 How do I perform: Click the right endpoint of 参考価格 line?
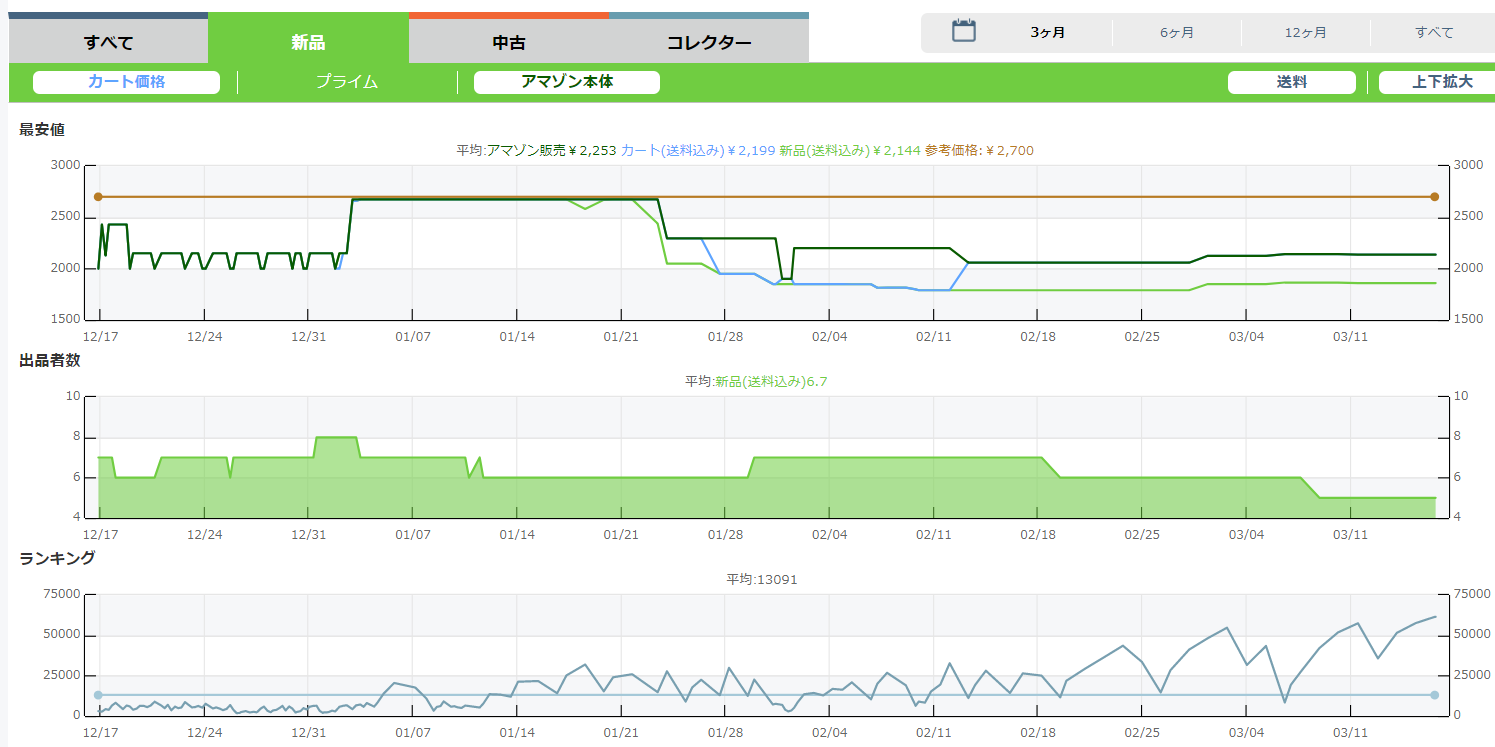[x=1434, y=197]
